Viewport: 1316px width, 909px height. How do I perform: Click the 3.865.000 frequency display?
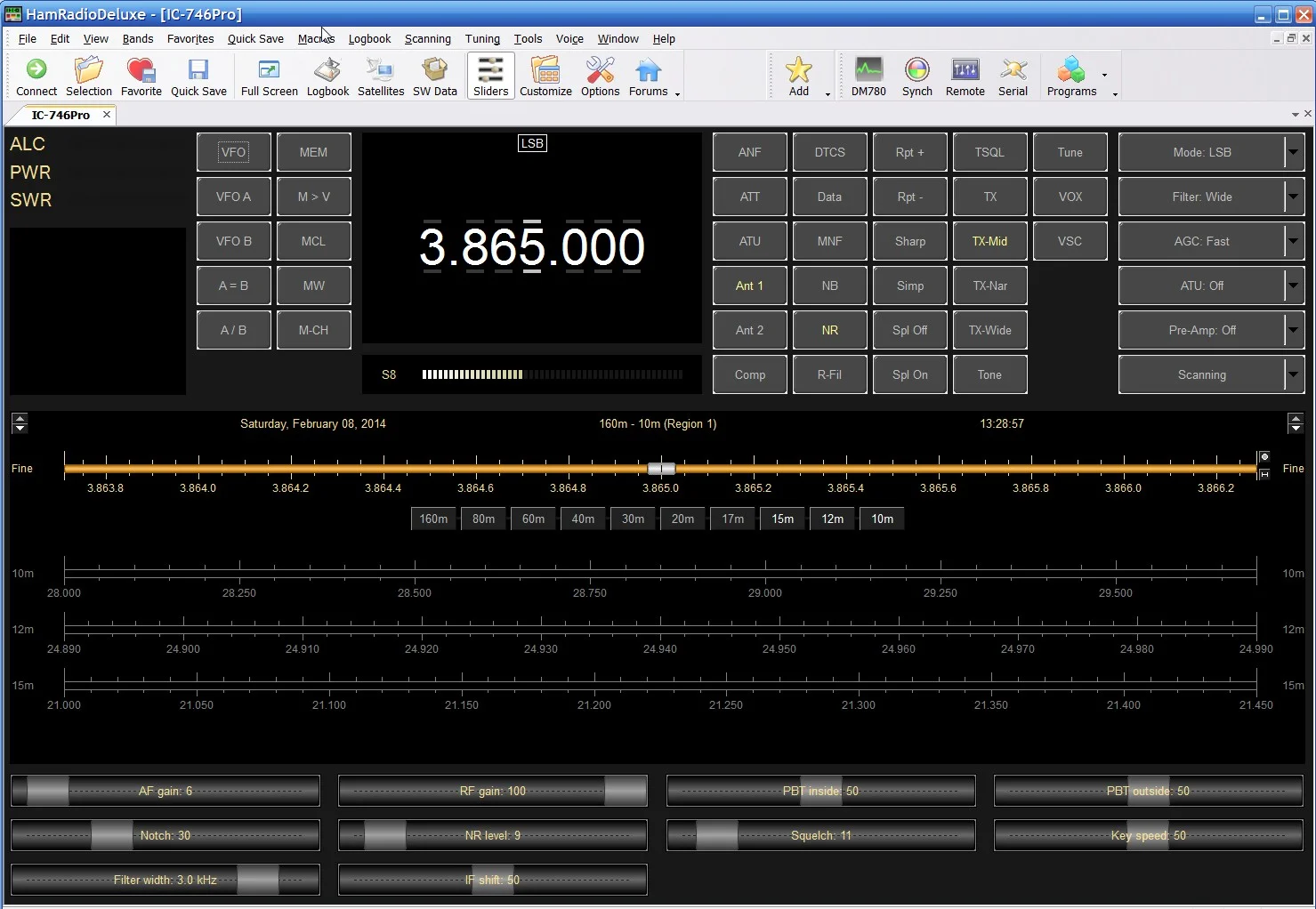(x=532, y=246)
